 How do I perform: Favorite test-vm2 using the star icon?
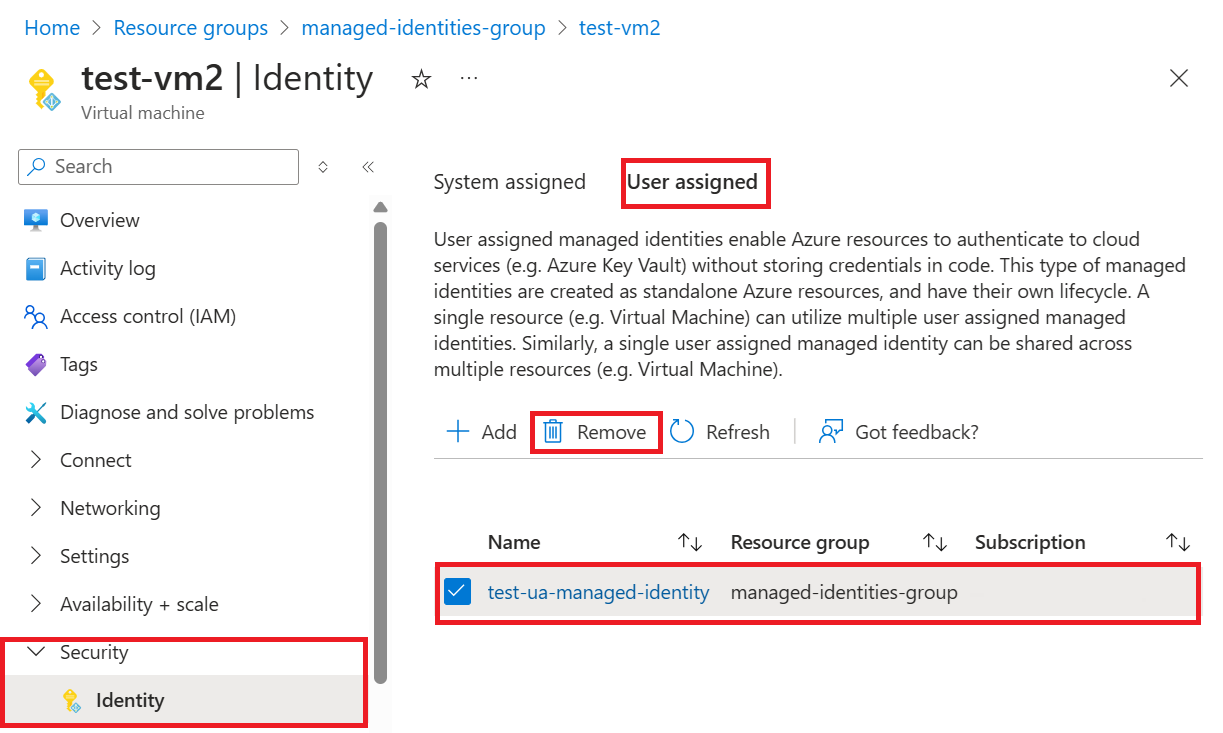click(x=421, y=79)
